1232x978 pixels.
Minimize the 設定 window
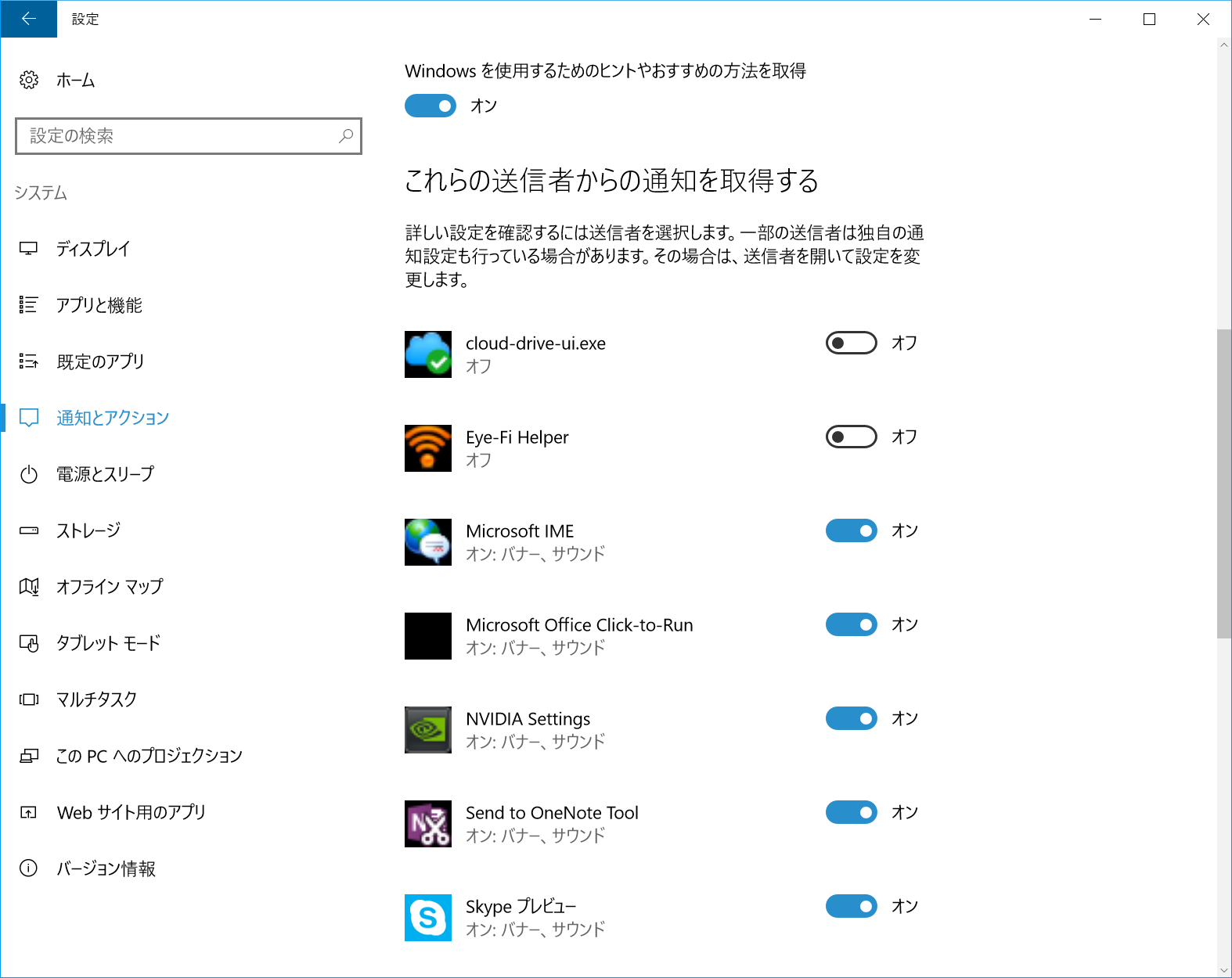[1095, 19]
